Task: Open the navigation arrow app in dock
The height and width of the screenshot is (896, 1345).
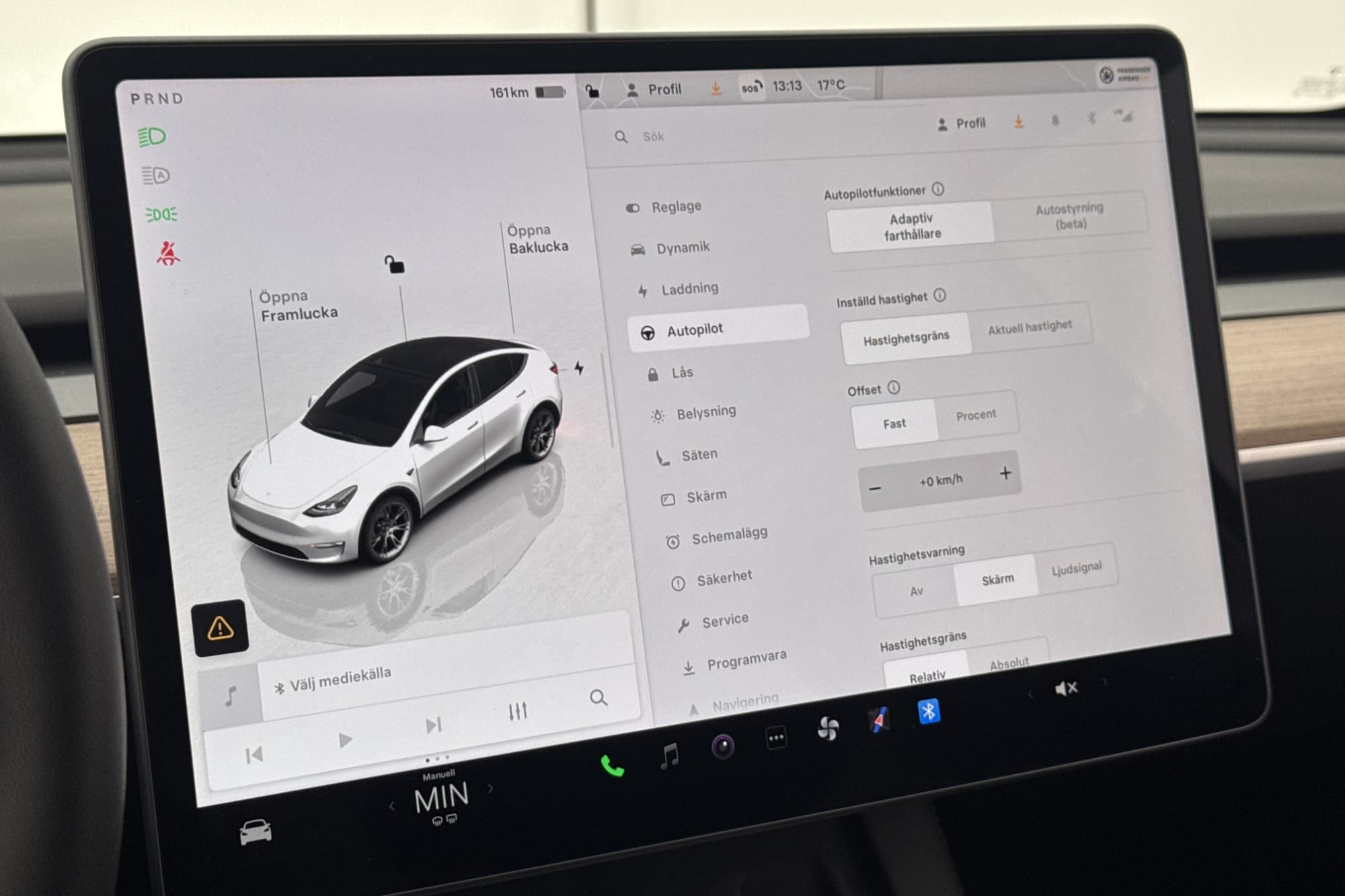Action: click(x=878, y=720)
